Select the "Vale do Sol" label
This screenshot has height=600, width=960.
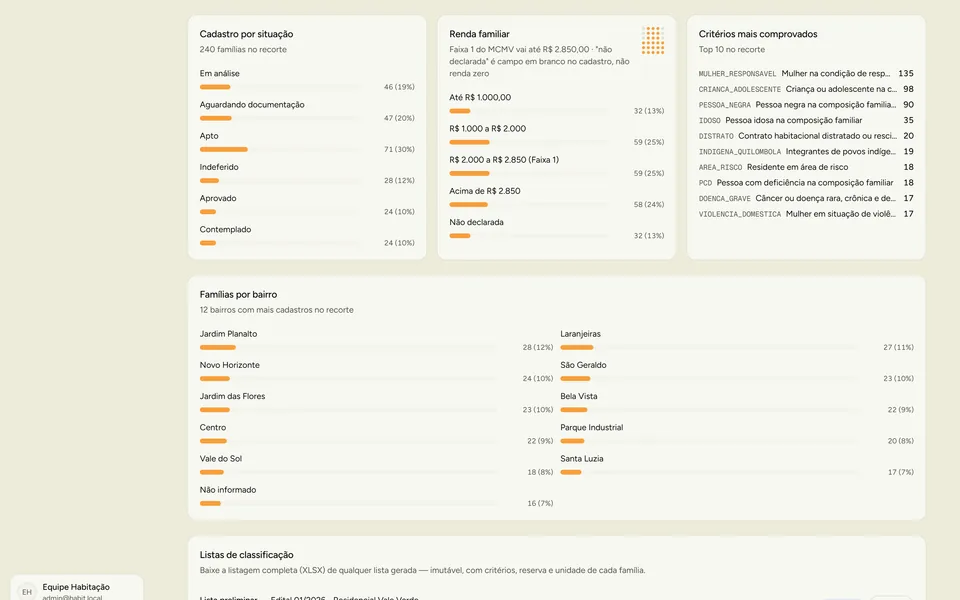click(220, 459)
